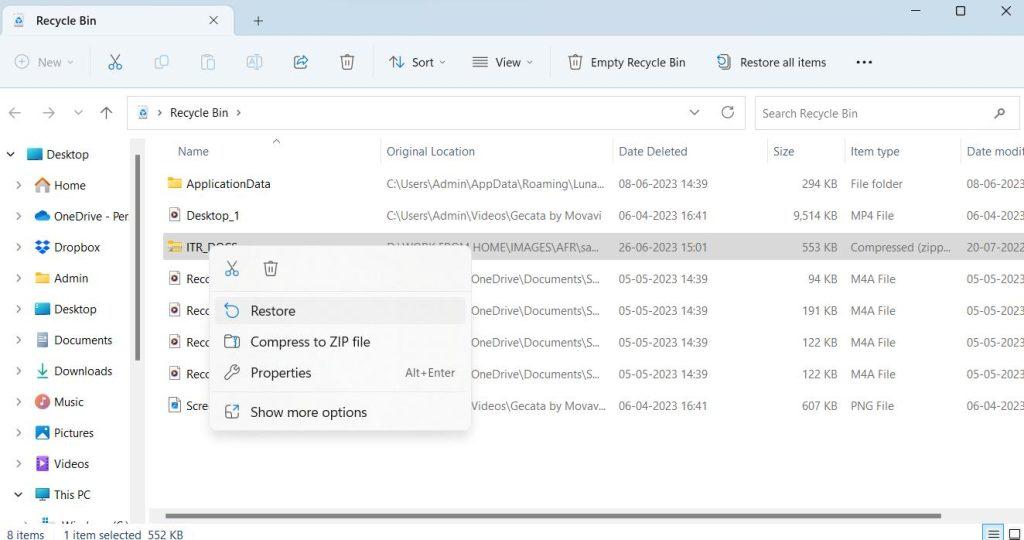This screenshot has width=1024, height=540.
Task: Open the New dropdown button
Action: tap(44, 62)
